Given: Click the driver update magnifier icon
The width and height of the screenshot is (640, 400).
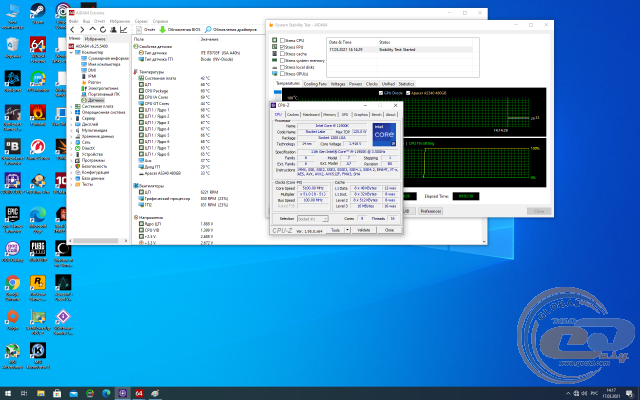Looking at the screenshot, I should [208, 30].
